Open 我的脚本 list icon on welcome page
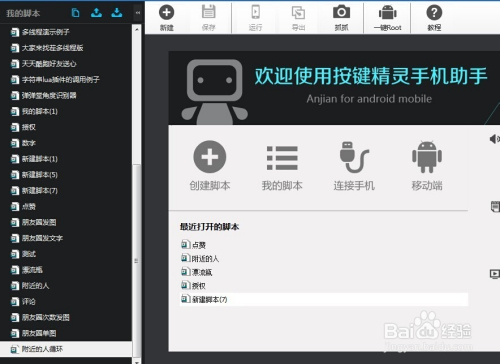 coord(282,158)
